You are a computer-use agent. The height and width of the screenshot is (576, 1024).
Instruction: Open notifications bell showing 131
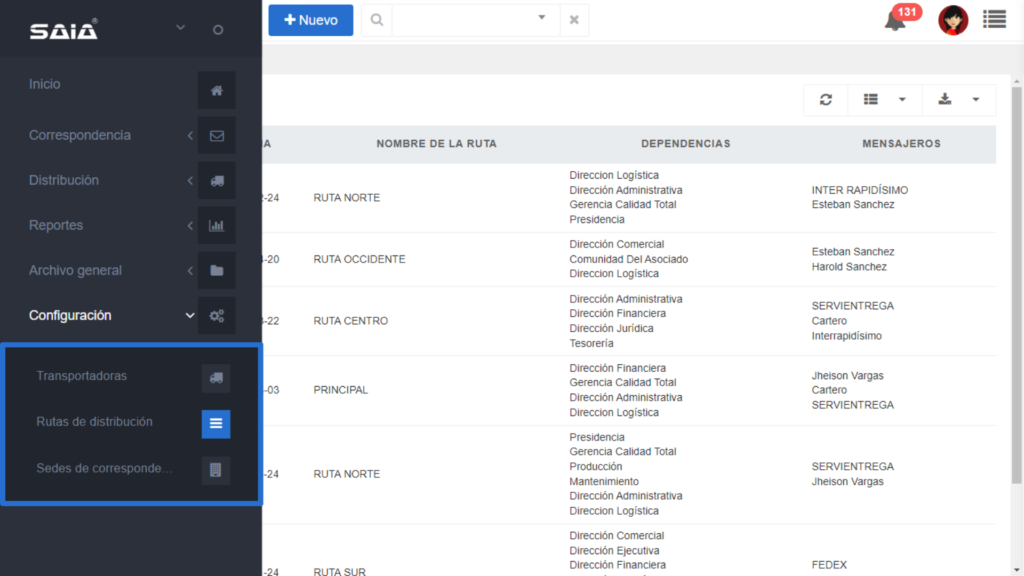pyautogui.click(x=895, y=20)
